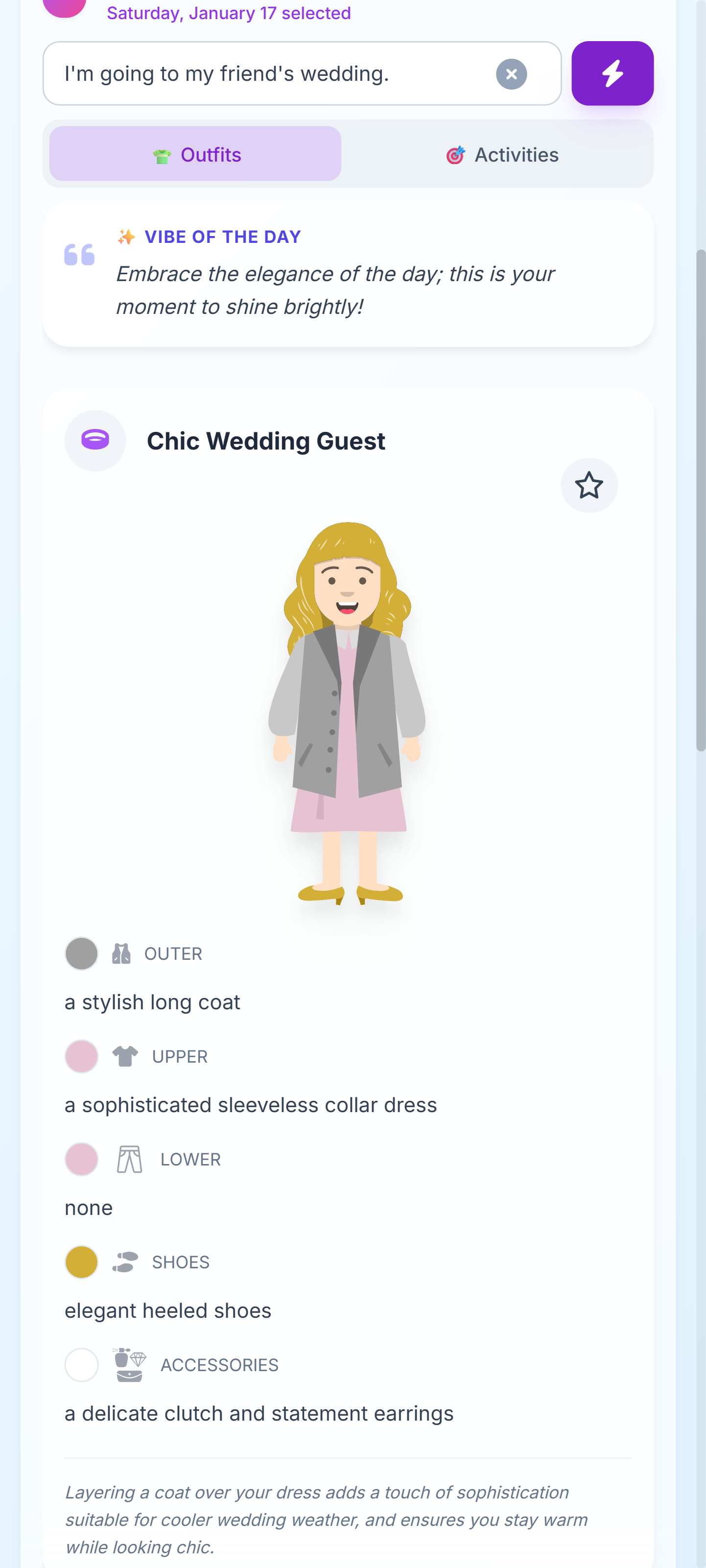The image size is (706, 1568).
Task: Focus the "I'm going to my friend's wedding" field
Action: (274, 73)
